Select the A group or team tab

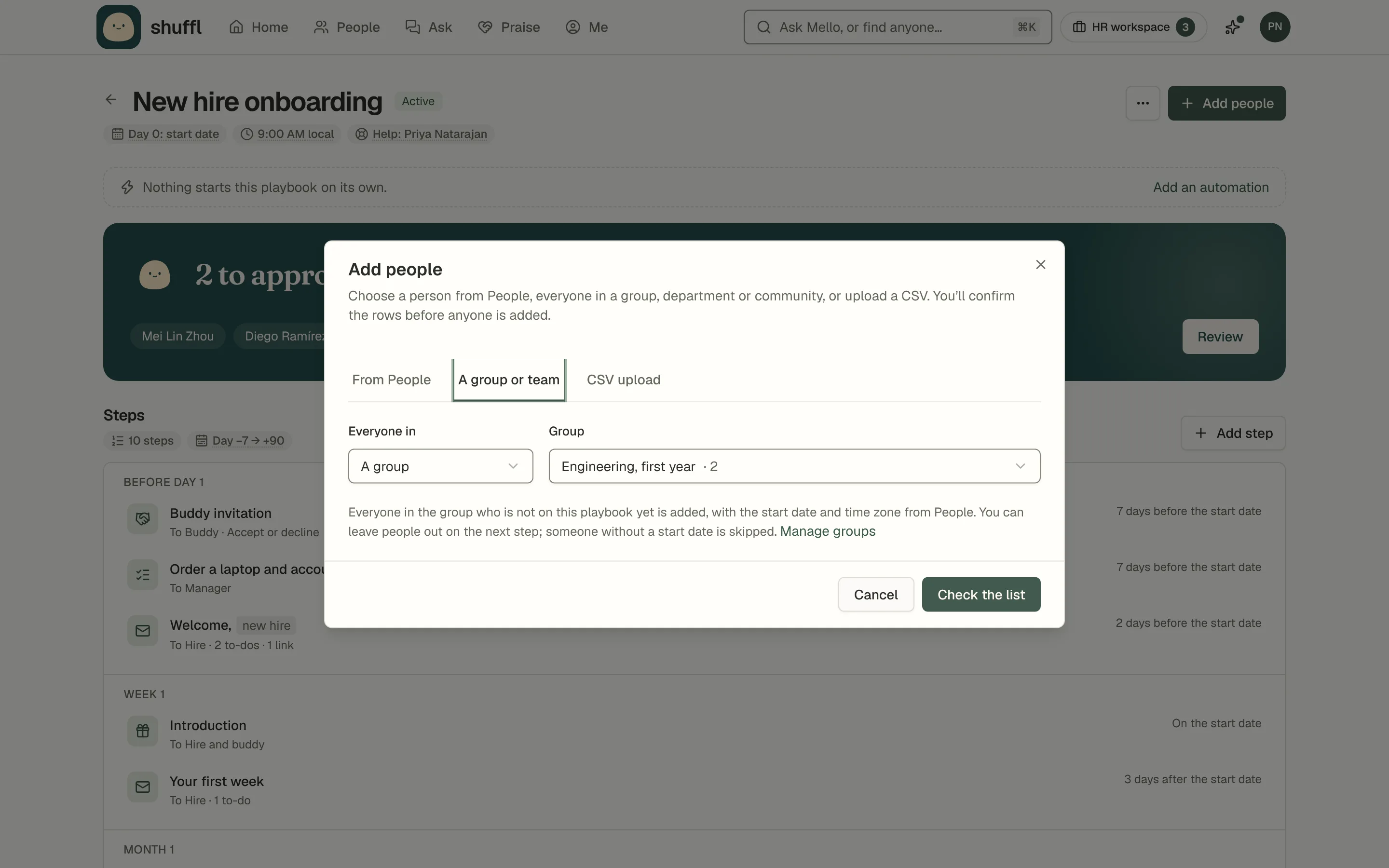(x=509, y=380)
